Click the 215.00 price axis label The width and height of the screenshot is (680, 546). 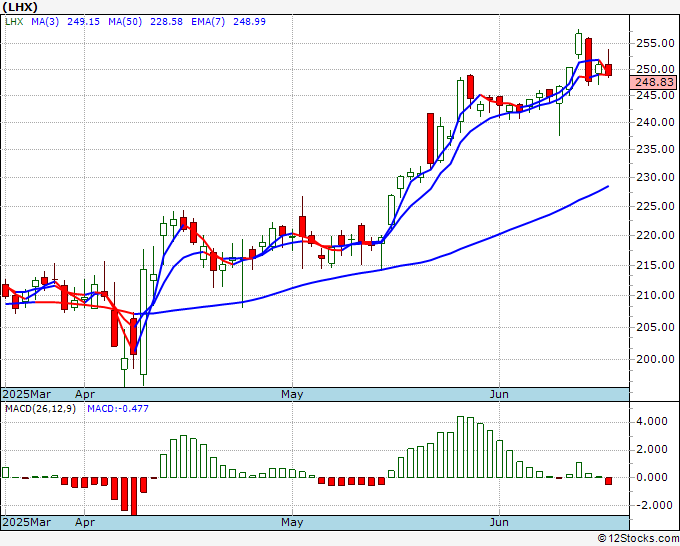pyautogui.click(x=655, y=265)
